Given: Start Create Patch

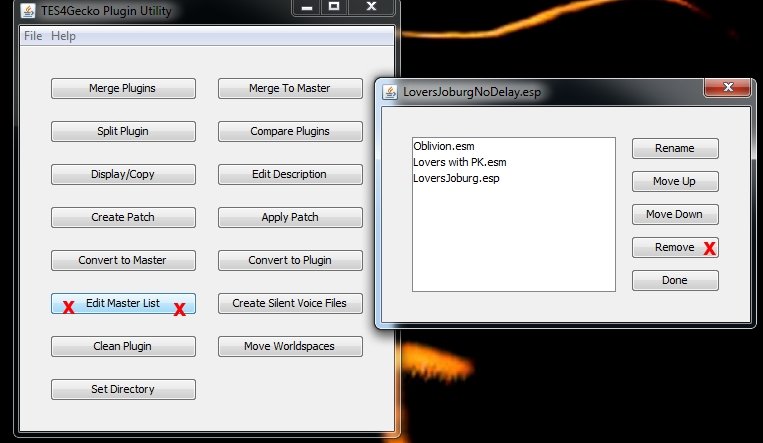Looking at the screenshot, I should tap(123, 217).
